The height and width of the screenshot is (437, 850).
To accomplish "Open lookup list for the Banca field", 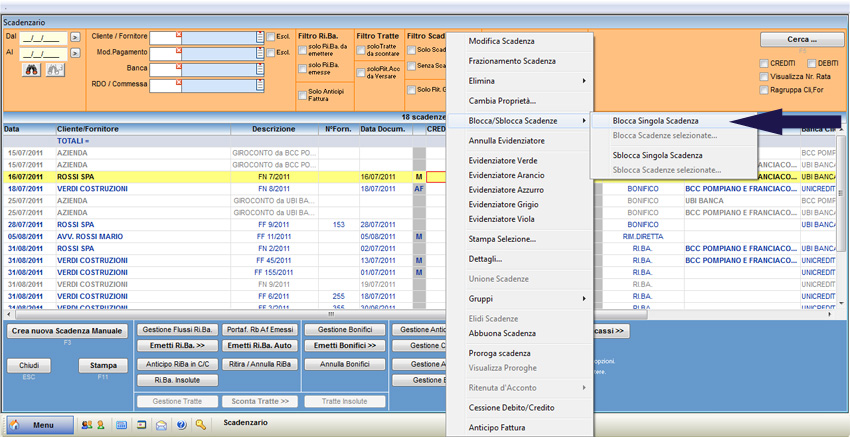I will pyautogui.click(x=260, y=69).
